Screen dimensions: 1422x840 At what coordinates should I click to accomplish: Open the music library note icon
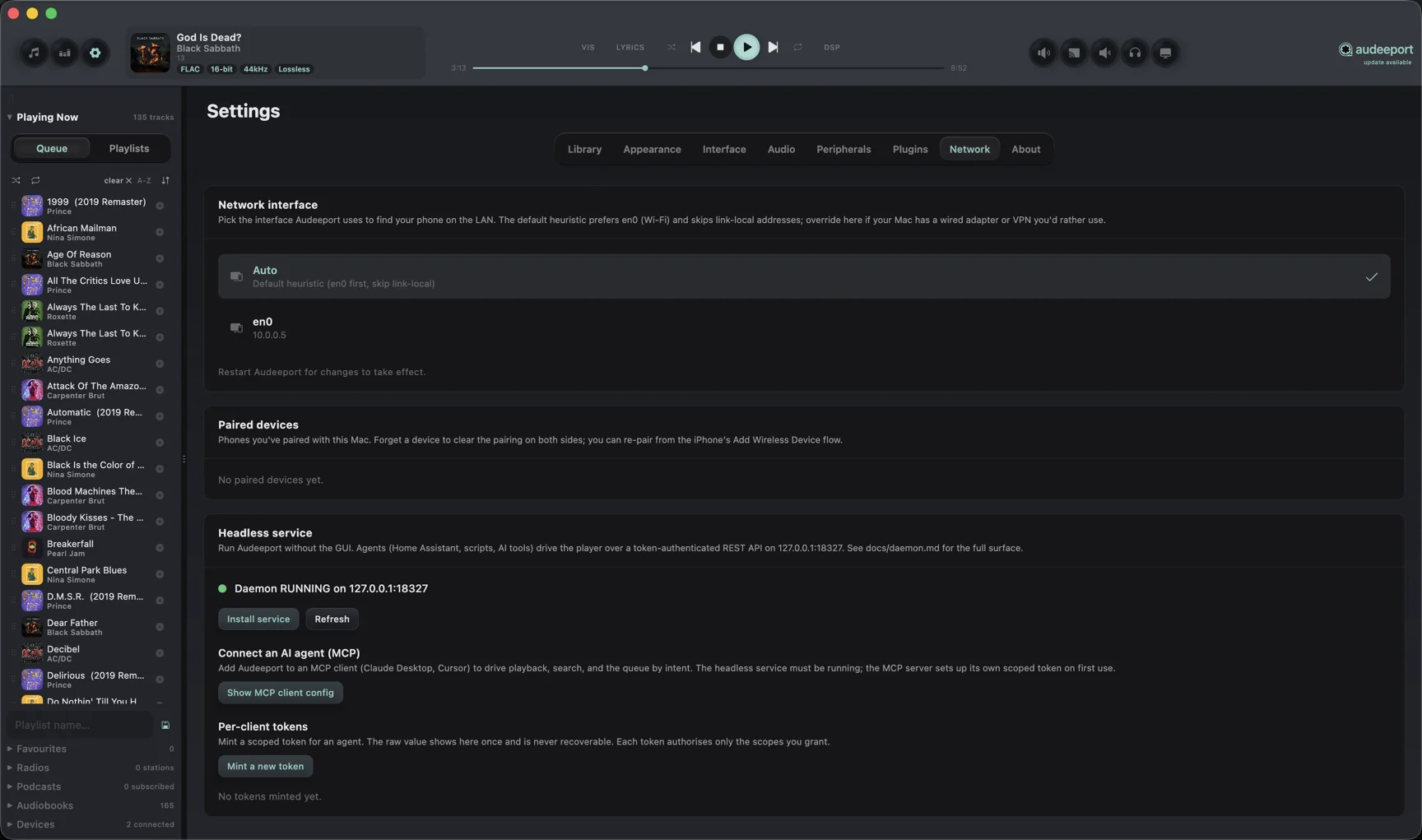pos(34,53)
